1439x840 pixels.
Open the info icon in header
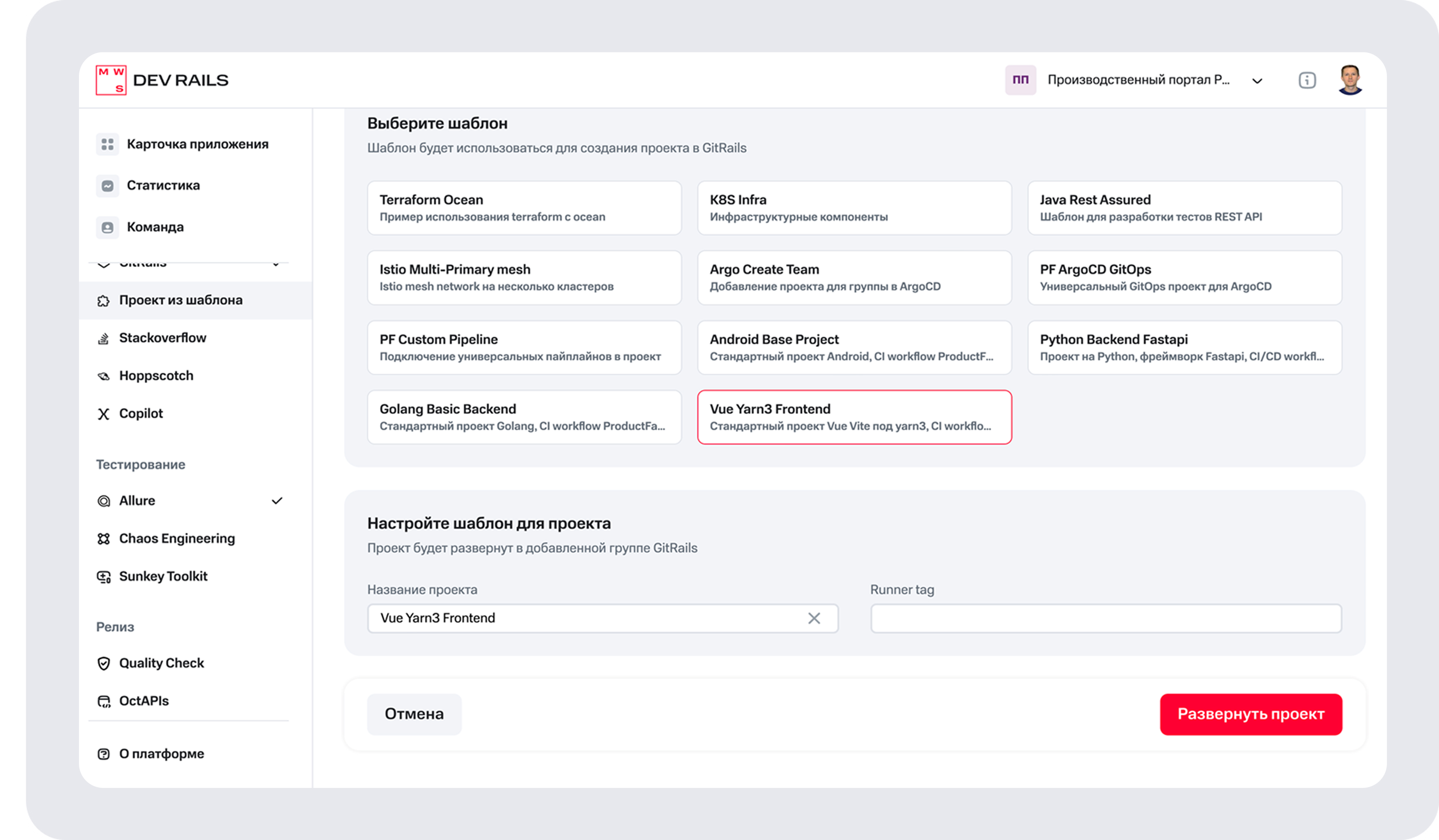click(1307, 81)
